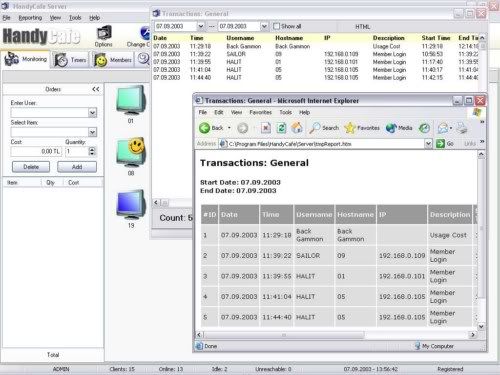The height and width of the screenshot is (375, 500).
Task: Expand the start date dropdown
Action: (201, 26)
